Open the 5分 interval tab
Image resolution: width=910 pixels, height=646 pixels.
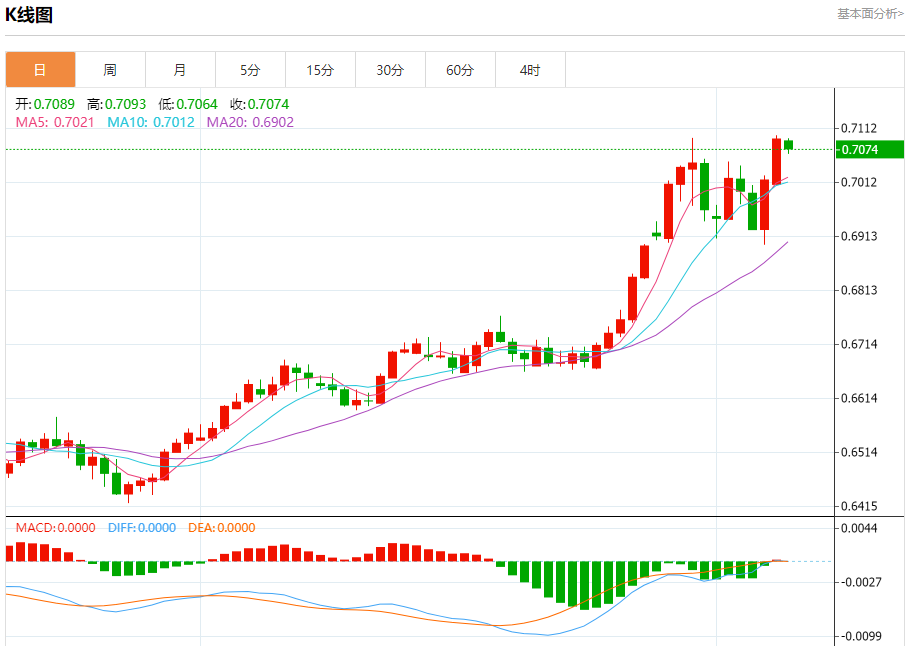tap(250, 70)
